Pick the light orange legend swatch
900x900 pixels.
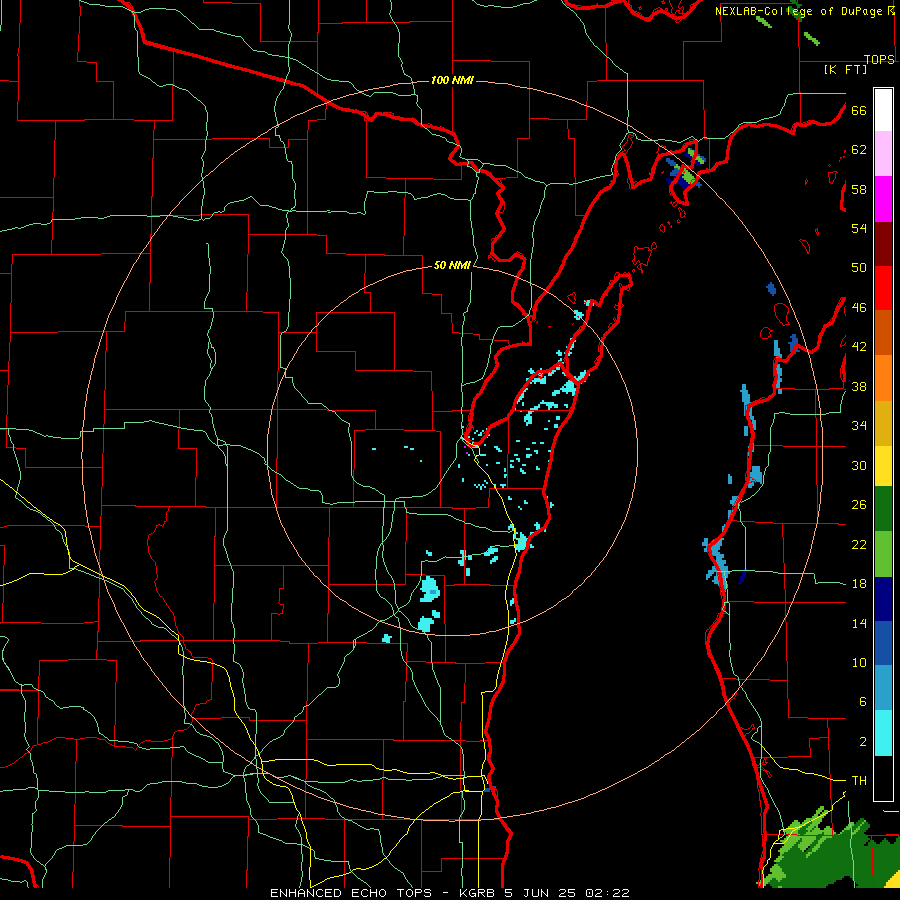pyautogui.click(x=883, y=378)
